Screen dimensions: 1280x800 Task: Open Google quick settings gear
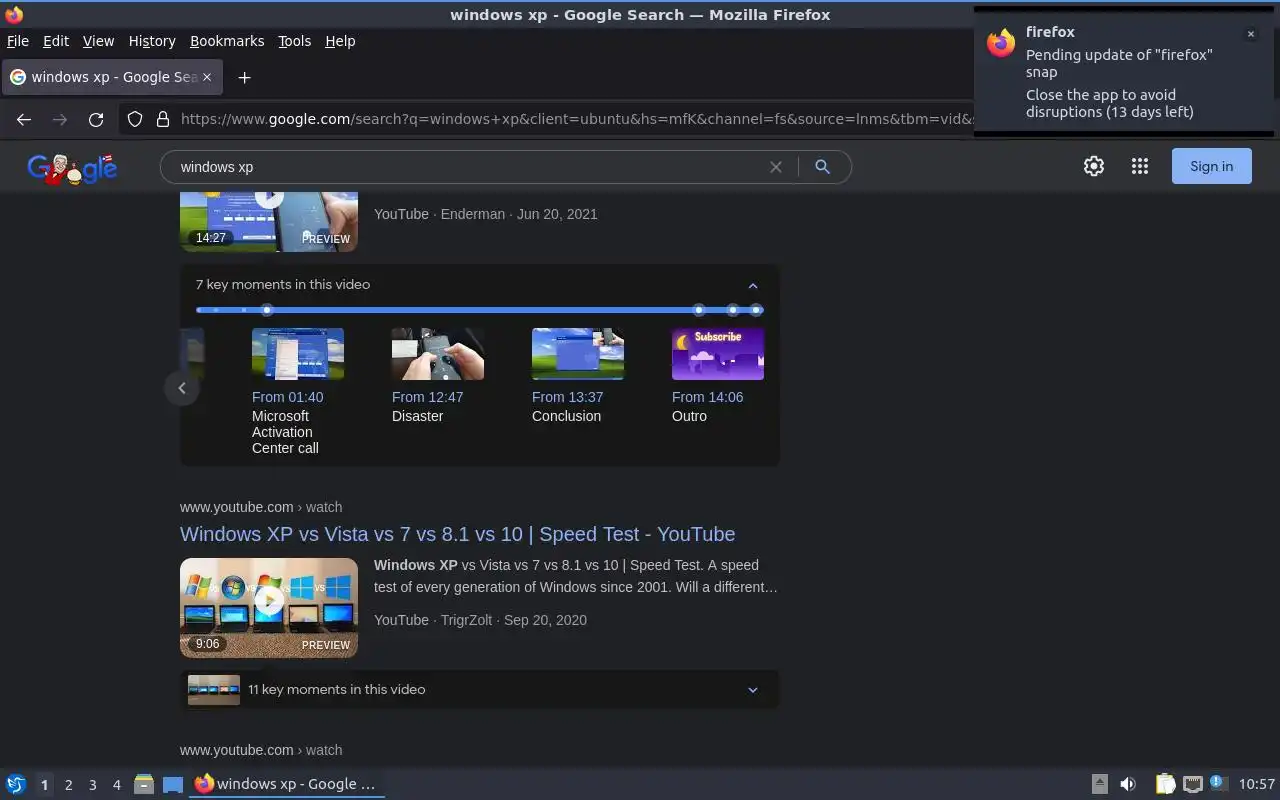pyautogui.click(x=1094, y=166)
